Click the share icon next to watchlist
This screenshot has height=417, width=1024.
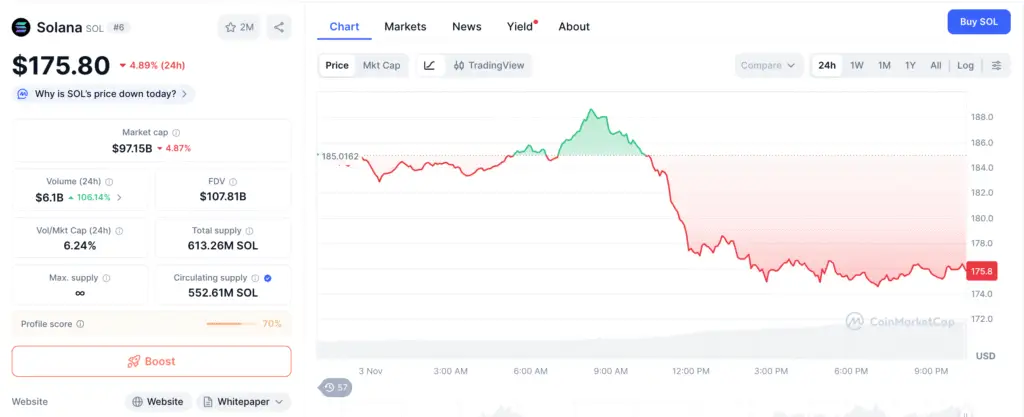278,27
